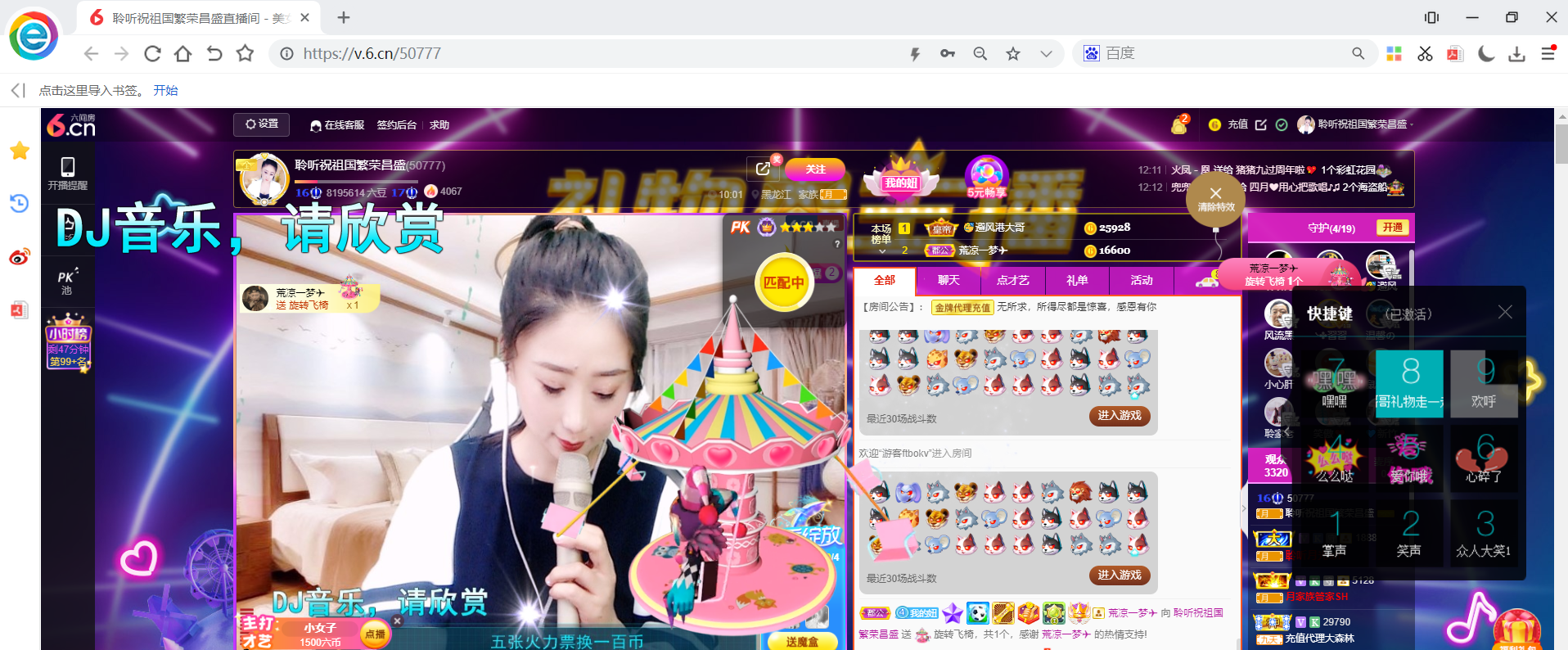
Task: Open the browser downloads icon
Action: (x=1516, y=53)
